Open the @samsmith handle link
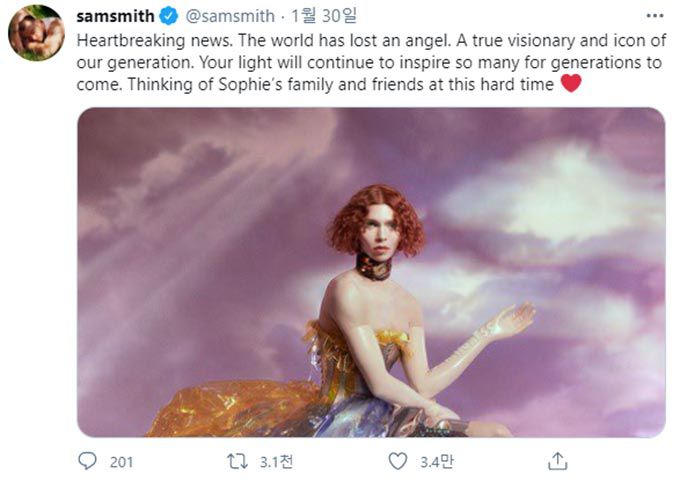This screenshot has width=680, height=480. [230, 17]
